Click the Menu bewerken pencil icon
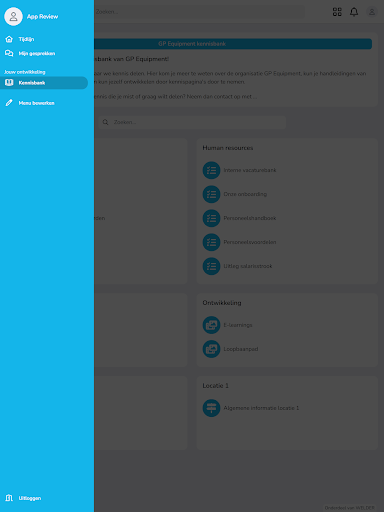The height and width of the screenshot is (512, 384). coord(9,103)
